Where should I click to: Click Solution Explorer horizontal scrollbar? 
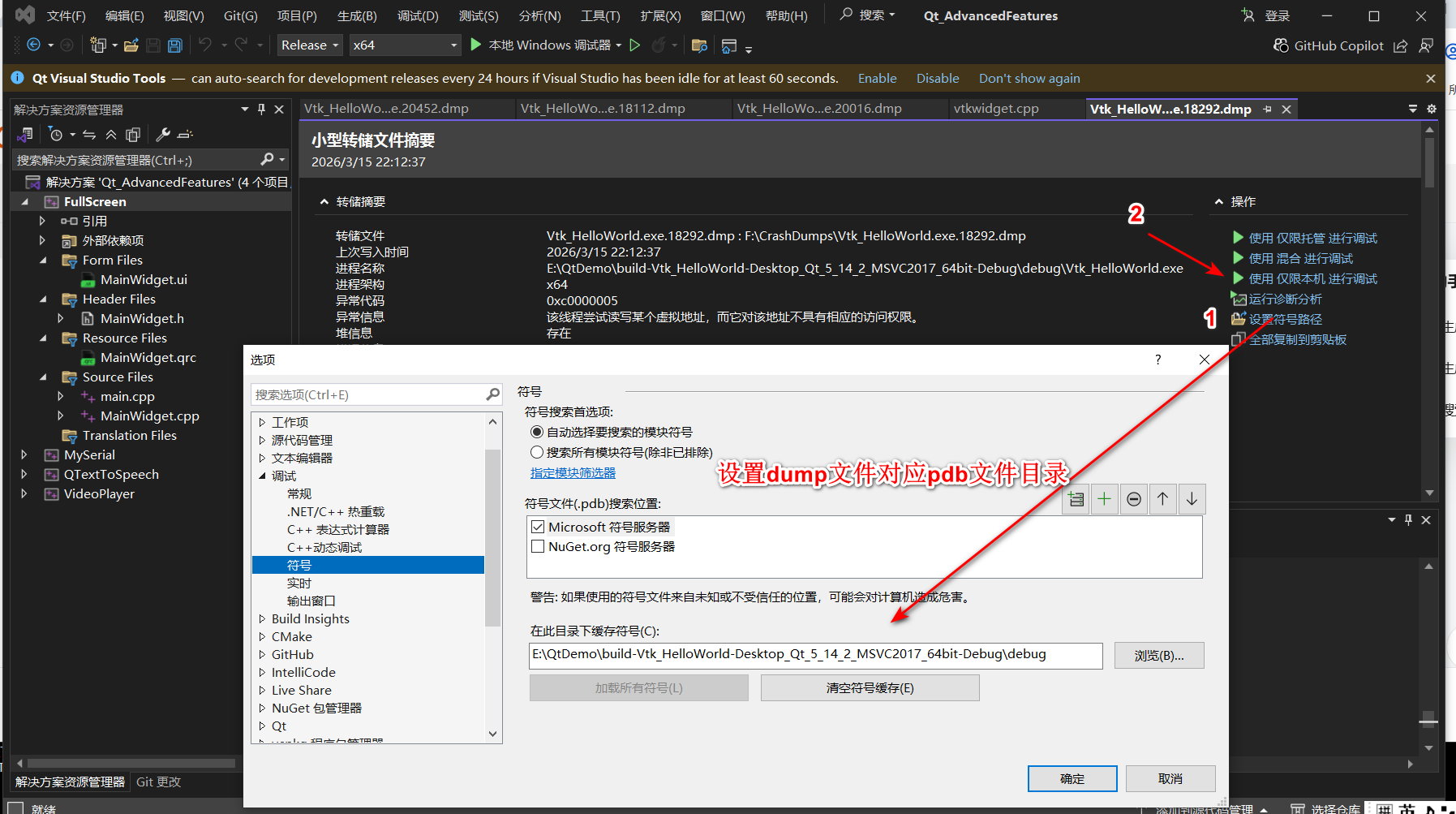pos(130,764)
